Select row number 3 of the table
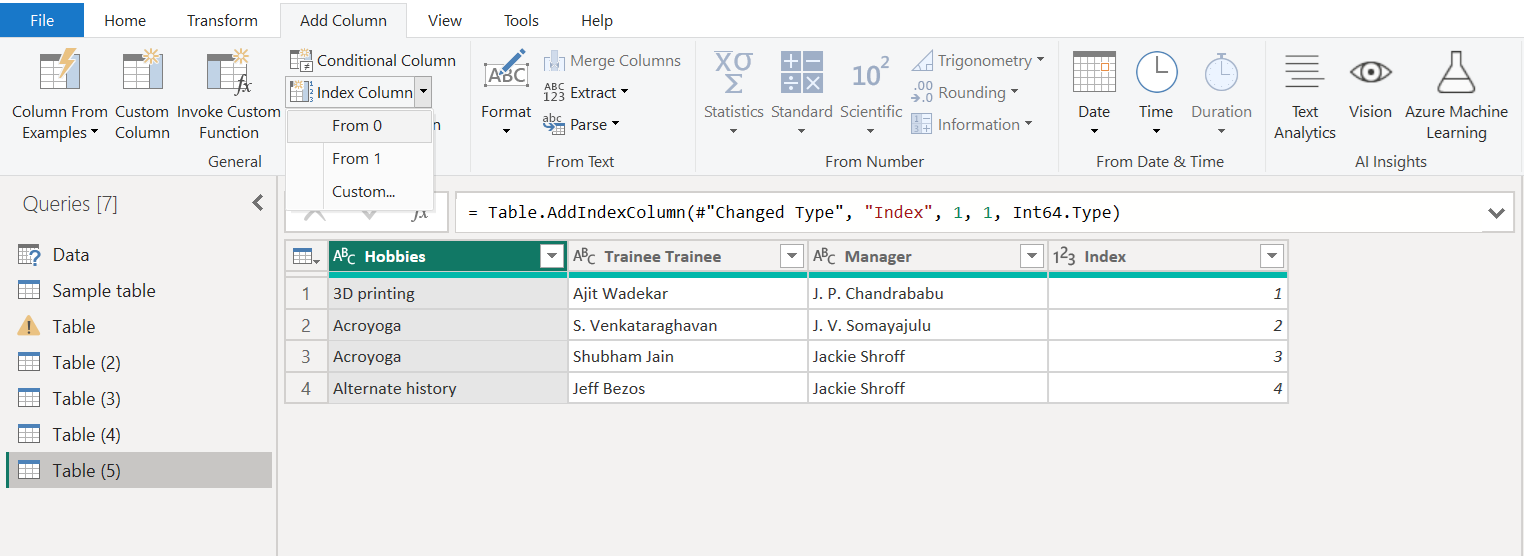Screen dimensions: 1524x556 (306, 357)
